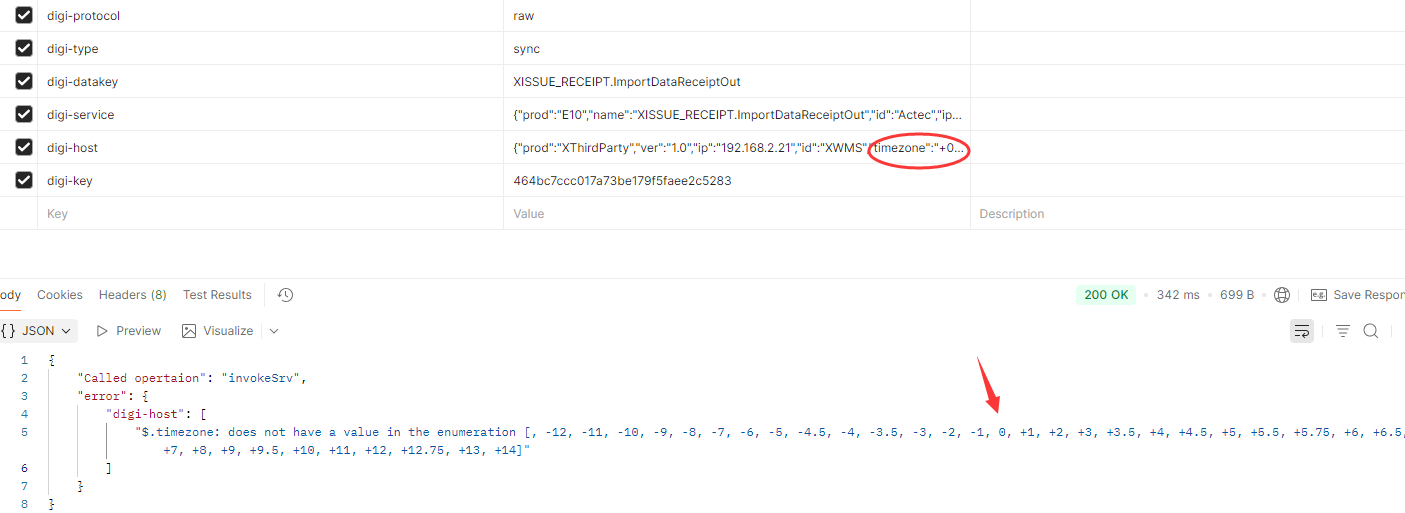Search the response body with magnifier icon

[1371, 331]
